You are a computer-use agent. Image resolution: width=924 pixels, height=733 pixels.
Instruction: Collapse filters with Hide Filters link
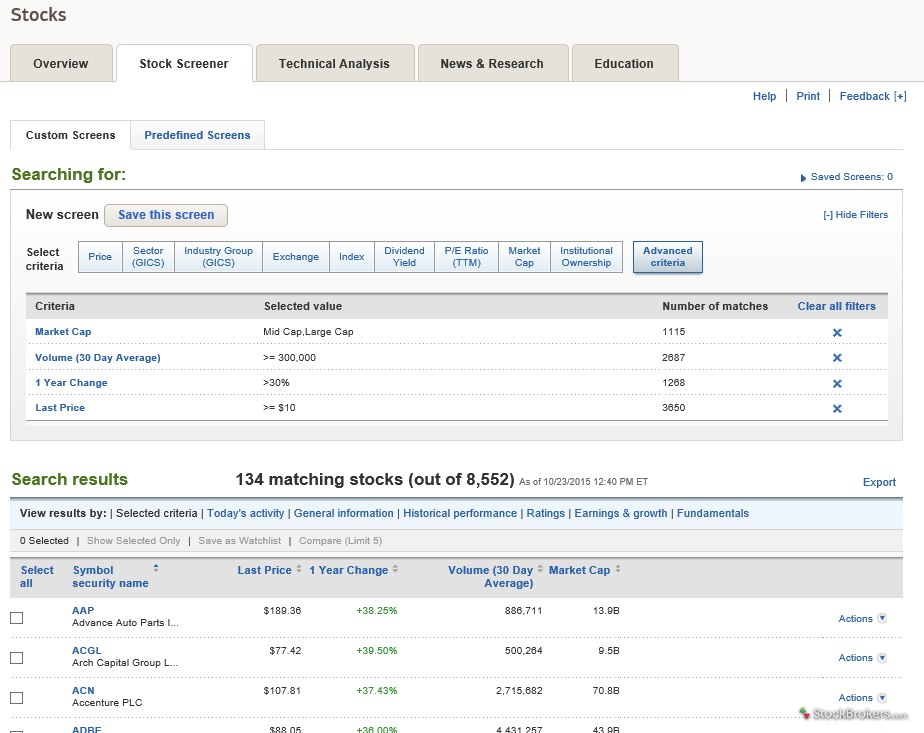click(x=855, y=215)
